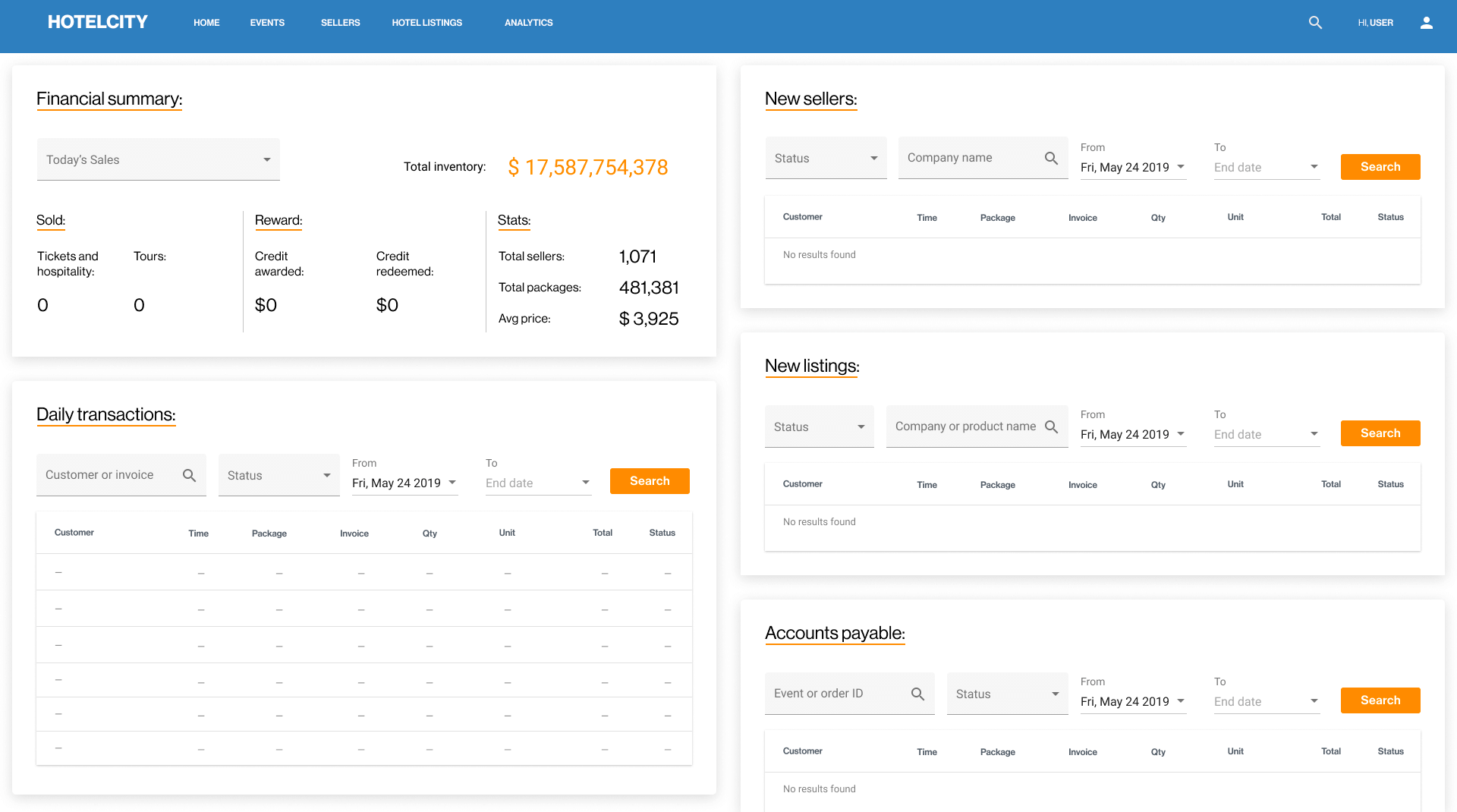Image resolution: width=1457 pixels, height=812 pixels.
Task: Click the Customer or invoice input field
Action: [106, 475]
